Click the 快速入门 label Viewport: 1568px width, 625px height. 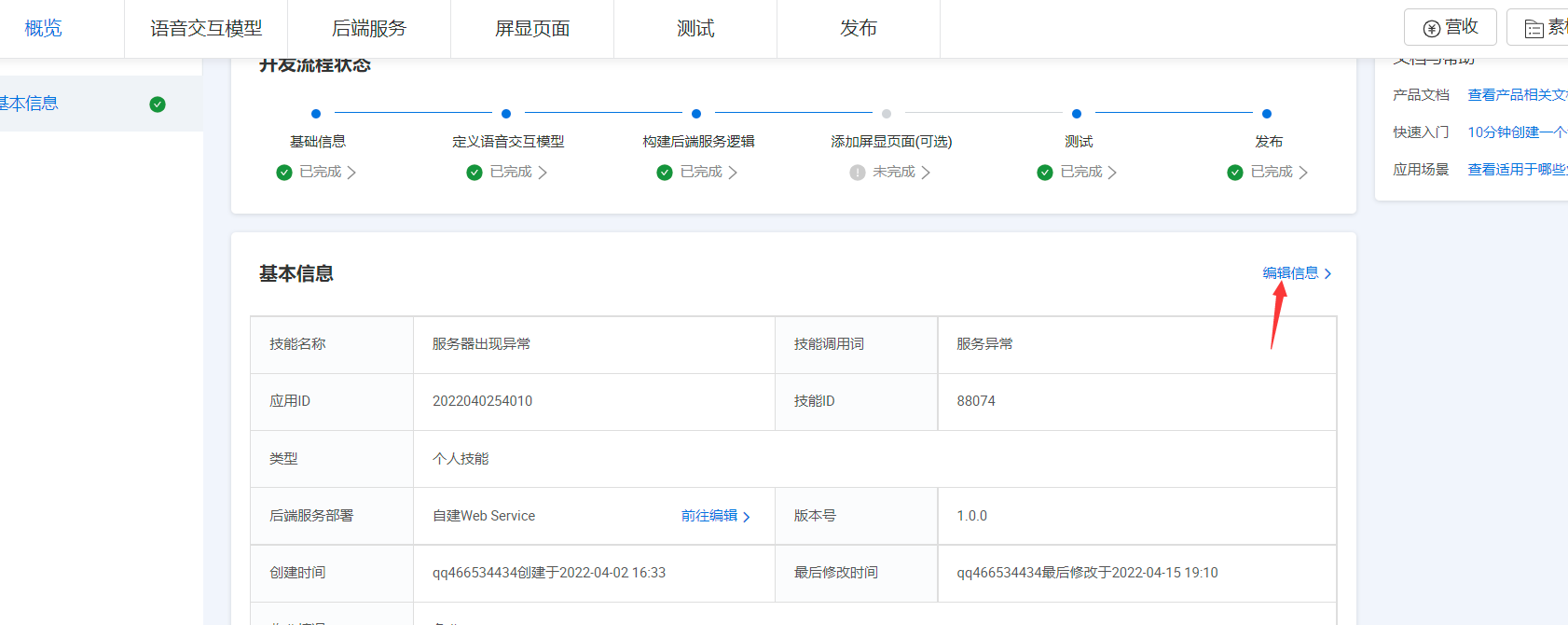tap(1422, 132)
